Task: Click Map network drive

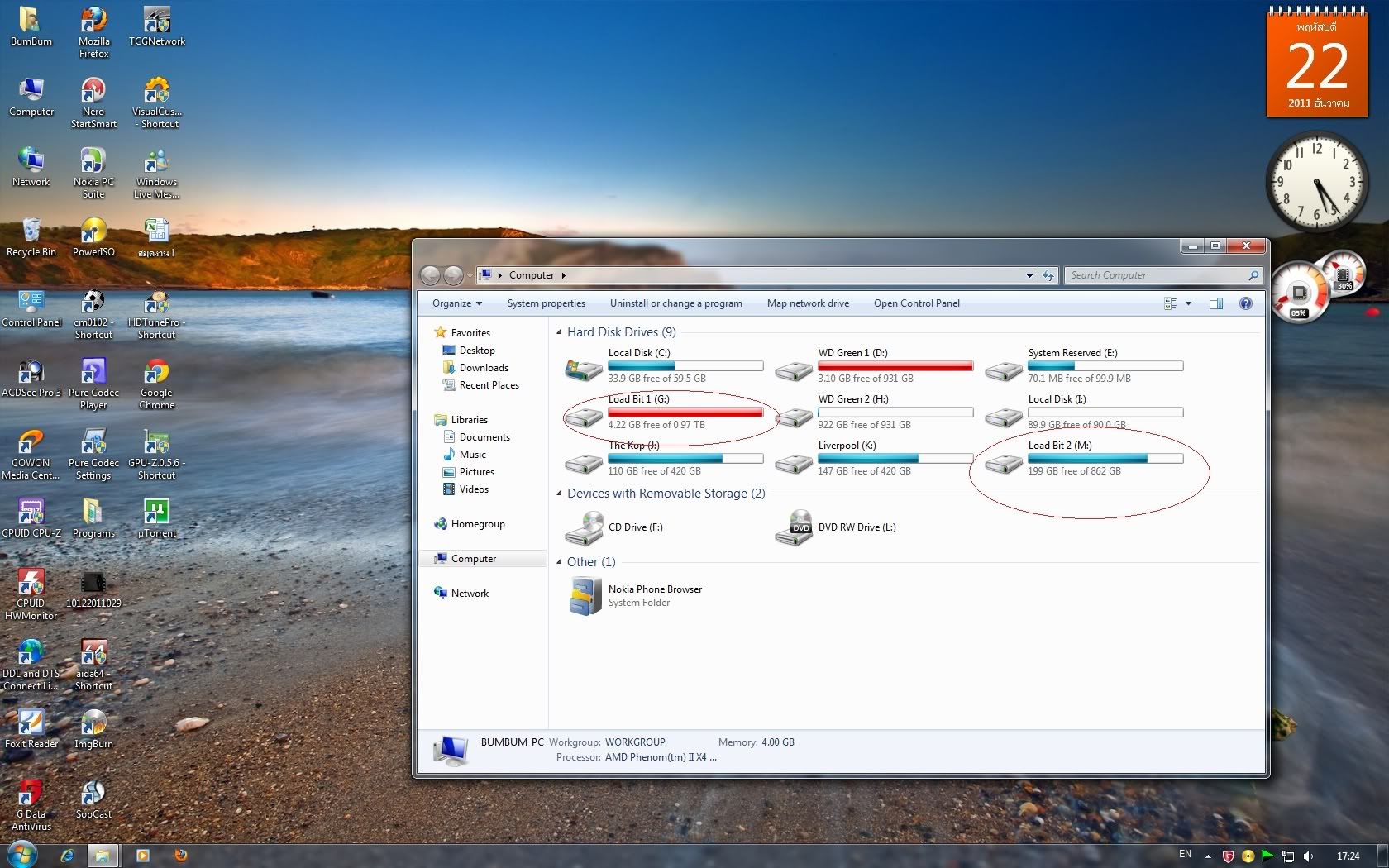Action: (807, 303)
